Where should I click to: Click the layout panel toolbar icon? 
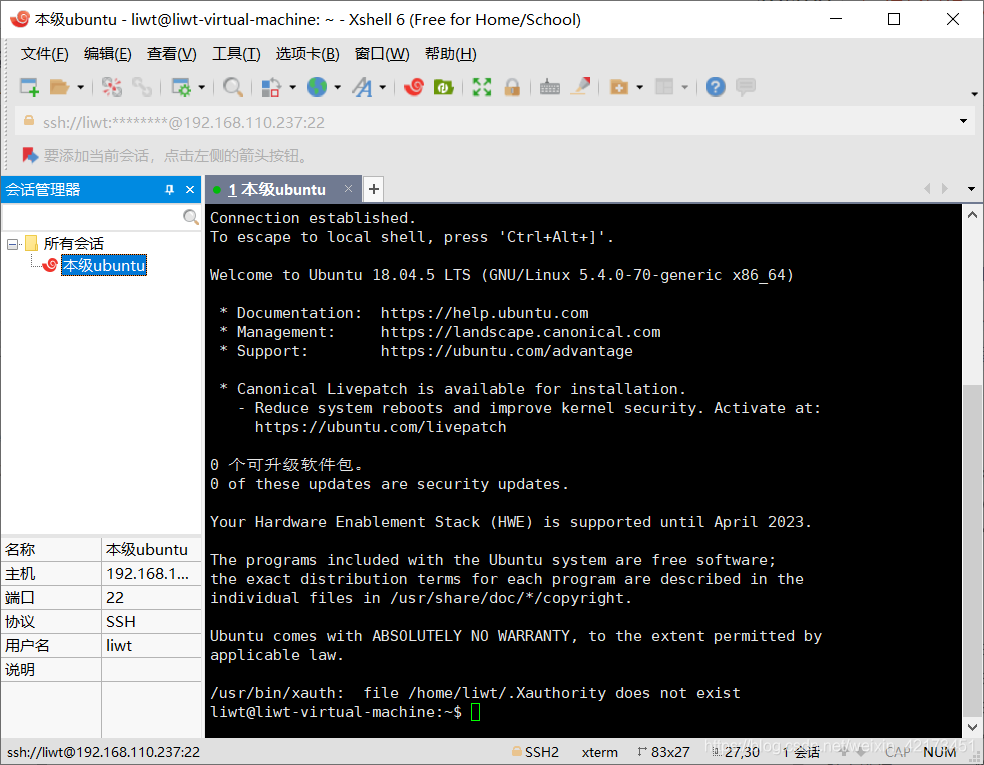[x=664, y=87]
